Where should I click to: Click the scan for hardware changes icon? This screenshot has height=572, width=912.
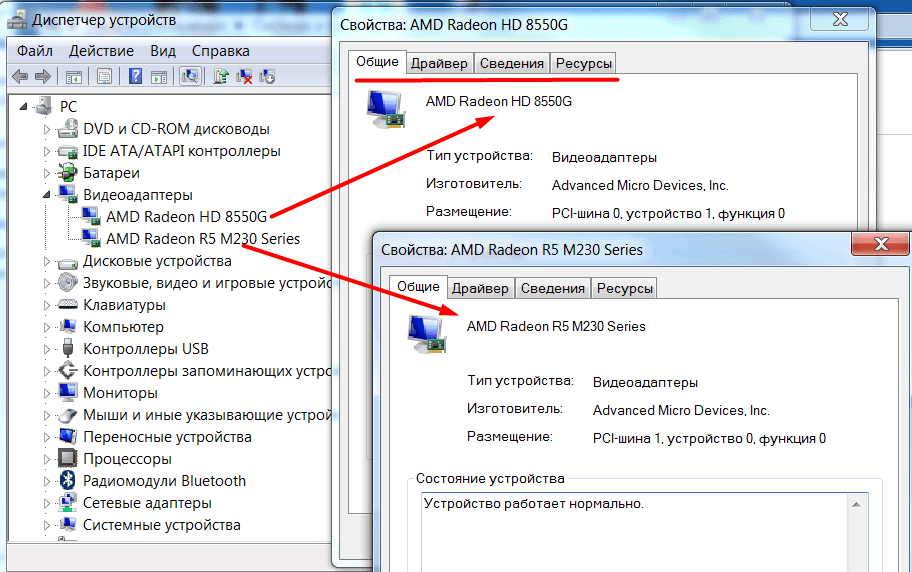point(190,76)
